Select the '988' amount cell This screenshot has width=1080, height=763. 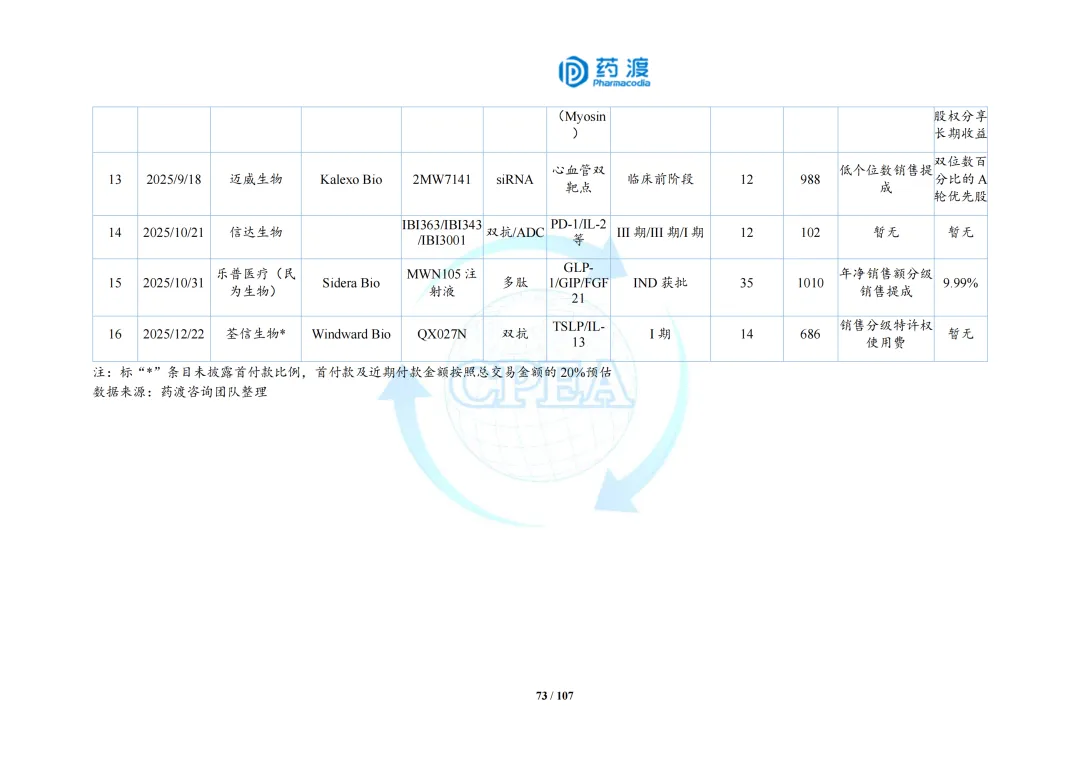810,184
